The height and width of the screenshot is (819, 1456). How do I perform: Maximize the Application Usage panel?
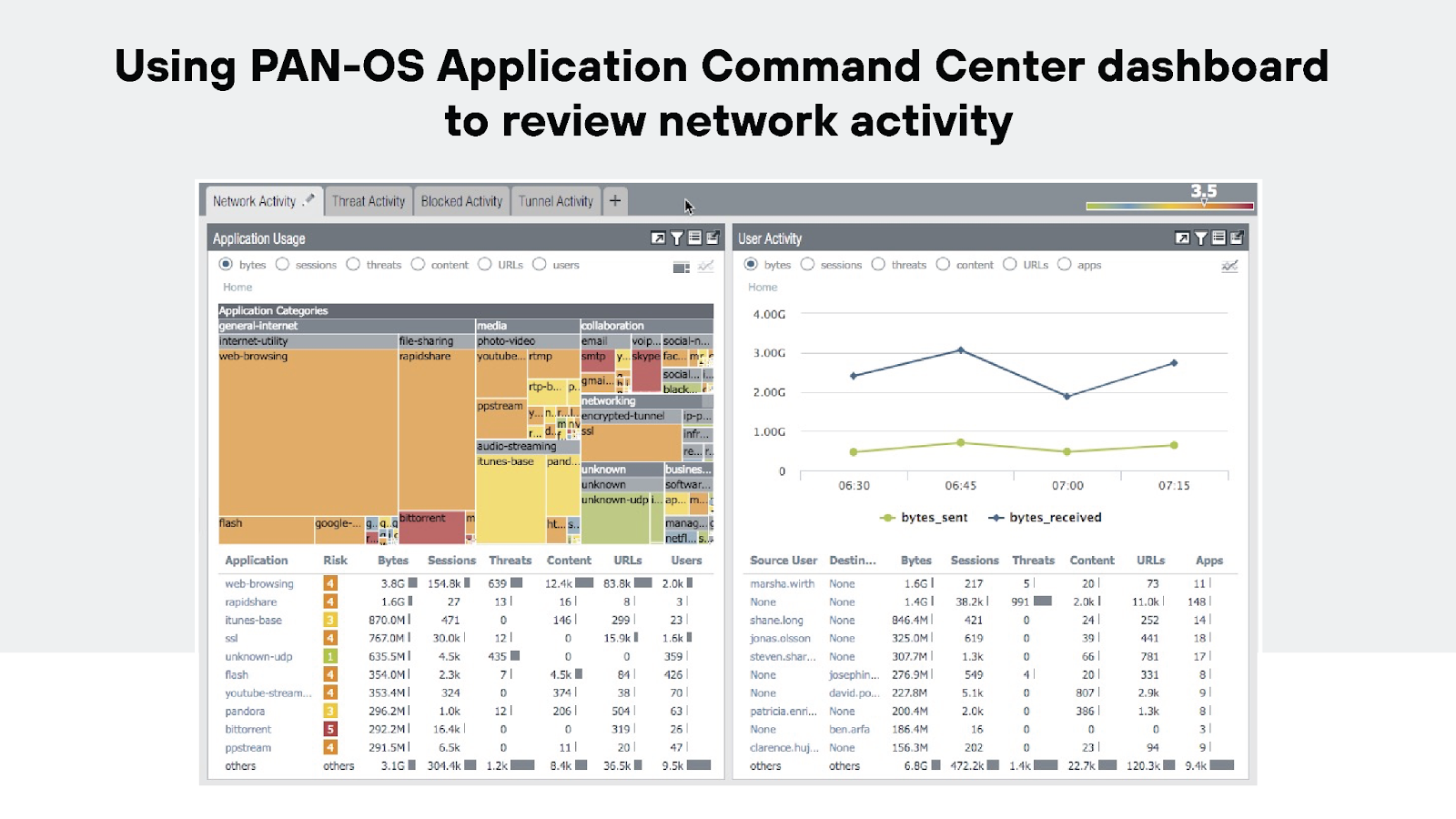[x=658, y=238]
